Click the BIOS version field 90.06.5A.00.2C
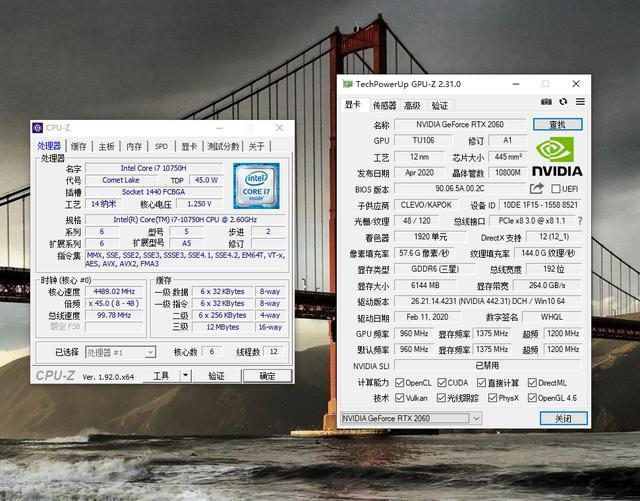640x501 pixels. click(x=460, y=188)
